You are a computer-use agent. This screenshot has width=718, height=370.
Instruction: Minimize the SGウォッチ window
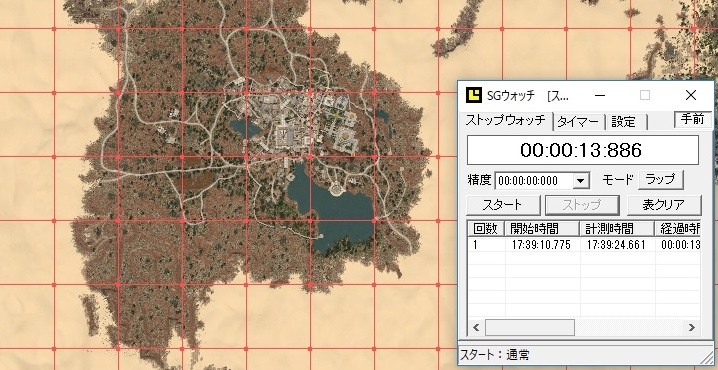[x=600, y=95]
